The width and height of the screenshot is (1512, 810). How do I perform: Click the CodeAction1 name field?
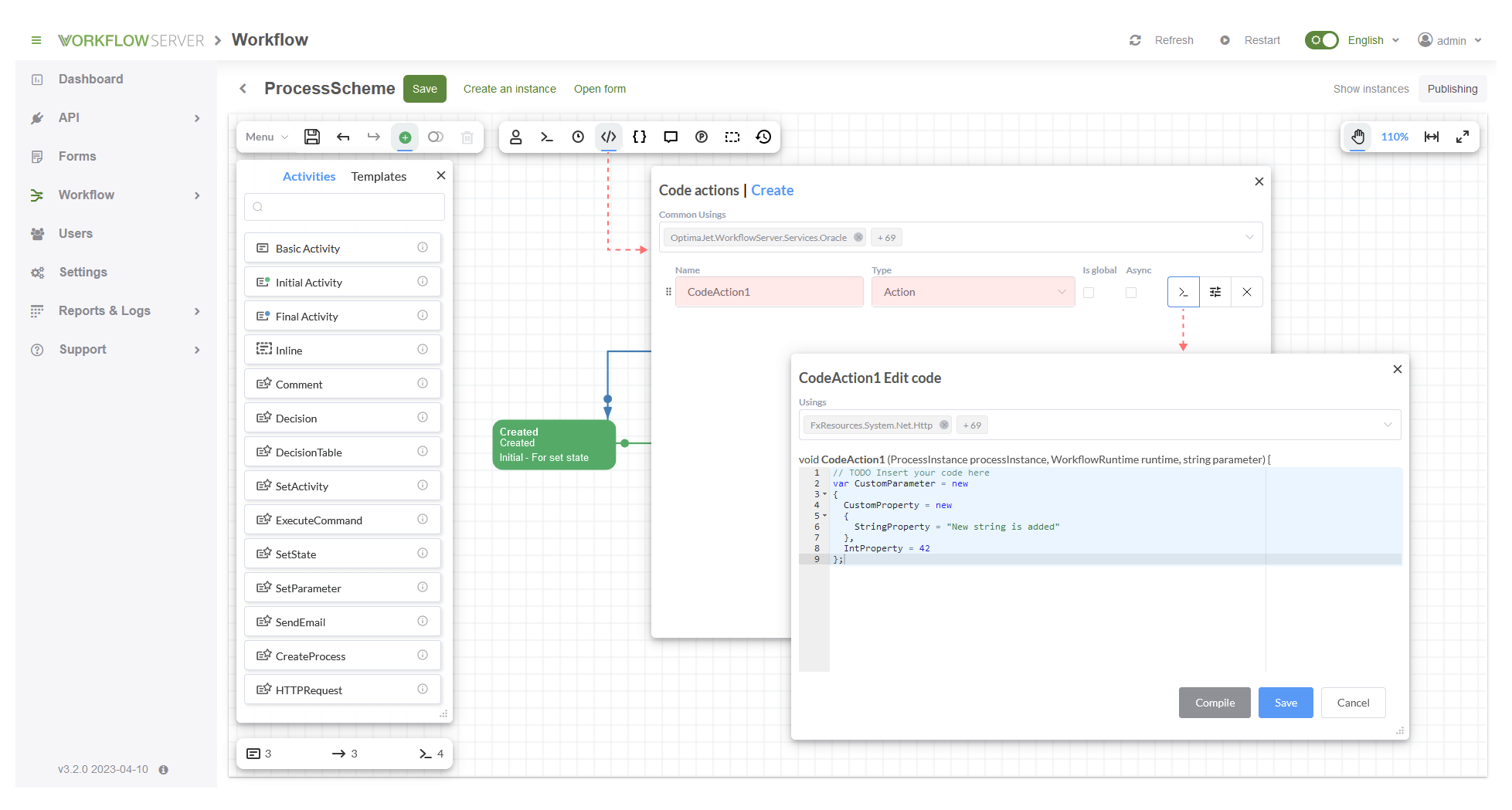[x=770, y=292]
